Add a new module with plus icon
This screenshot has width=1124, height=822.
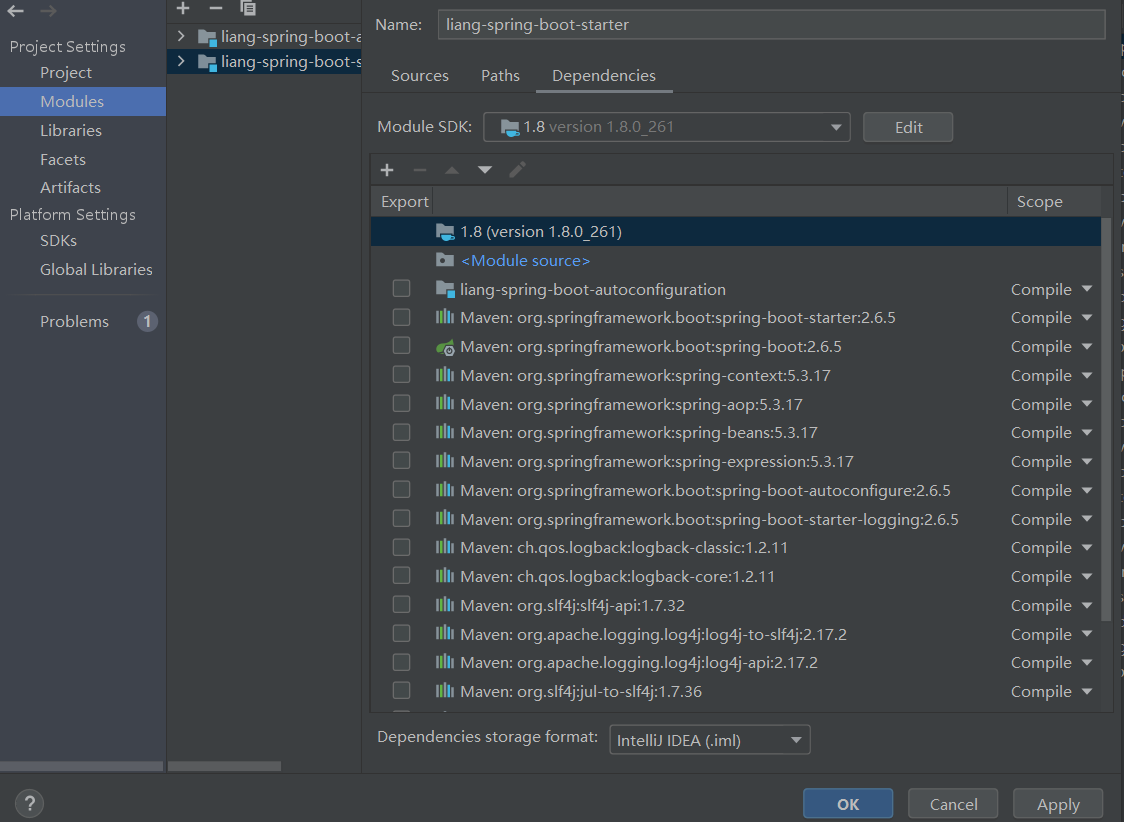(183, 8)
